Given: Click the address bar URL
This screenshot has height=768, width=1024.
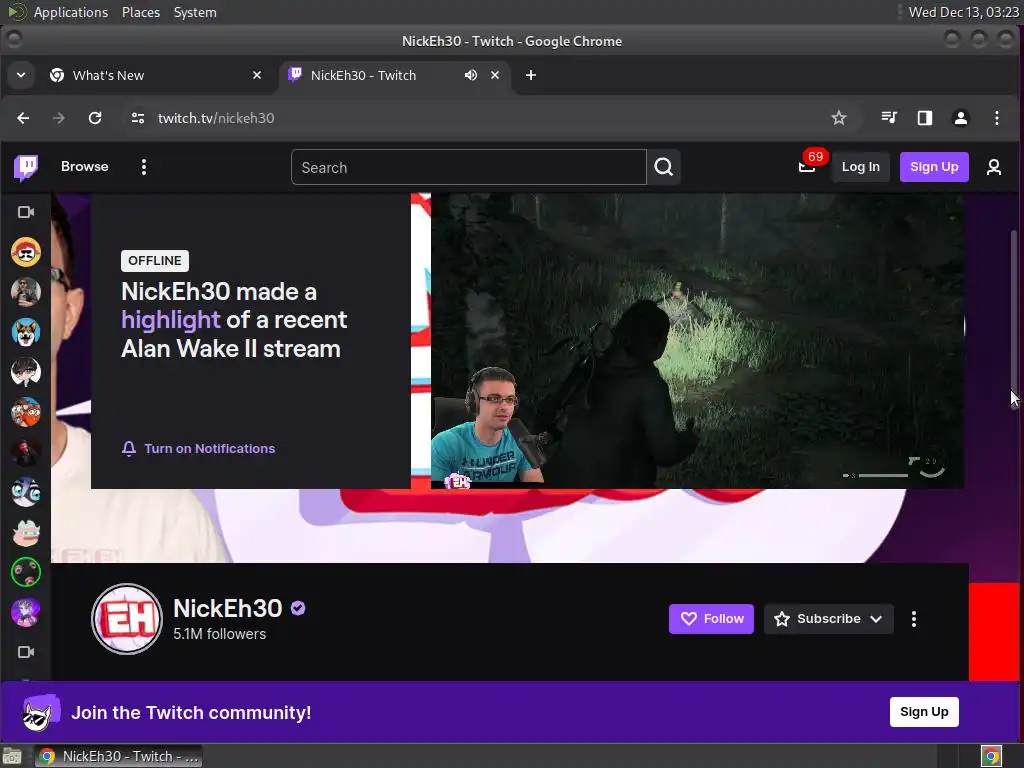Looking at the screenshot, I should (x=216, y=118).
